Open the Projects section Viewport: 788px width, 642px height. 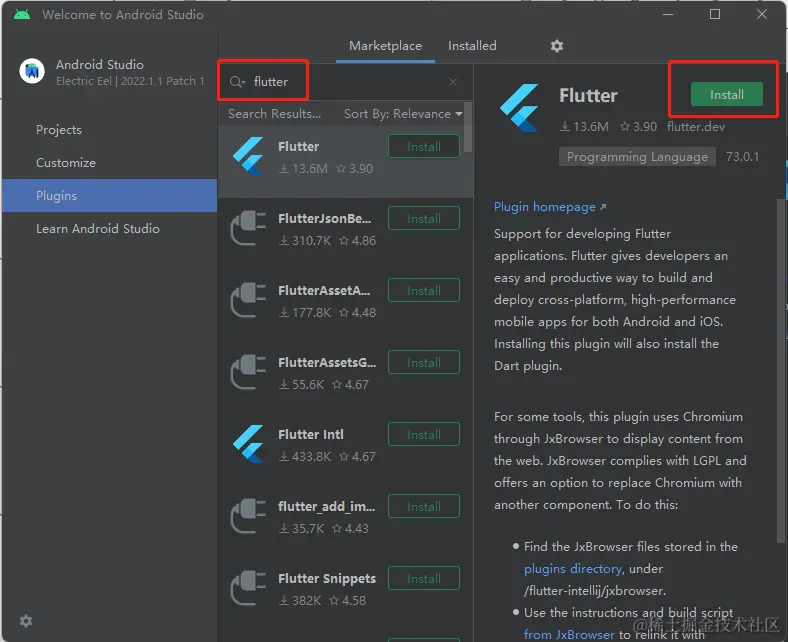point(59,130)
